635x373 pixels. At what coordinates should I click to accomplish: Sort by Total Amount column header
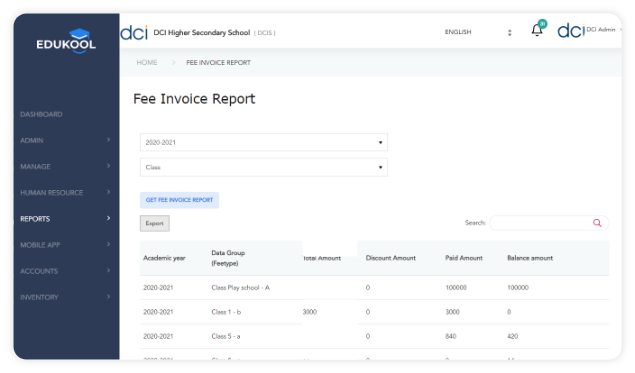click(x=322, y=258)
